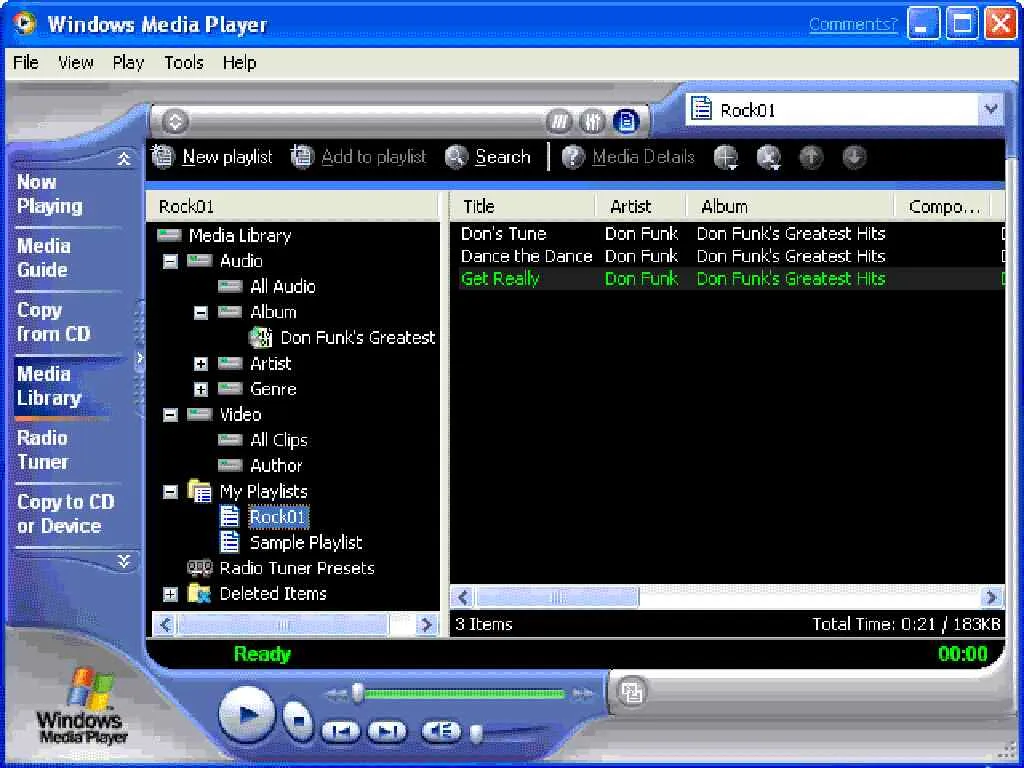Click the volume slider handle
1024x768 pixels.
tap(477, 733)
